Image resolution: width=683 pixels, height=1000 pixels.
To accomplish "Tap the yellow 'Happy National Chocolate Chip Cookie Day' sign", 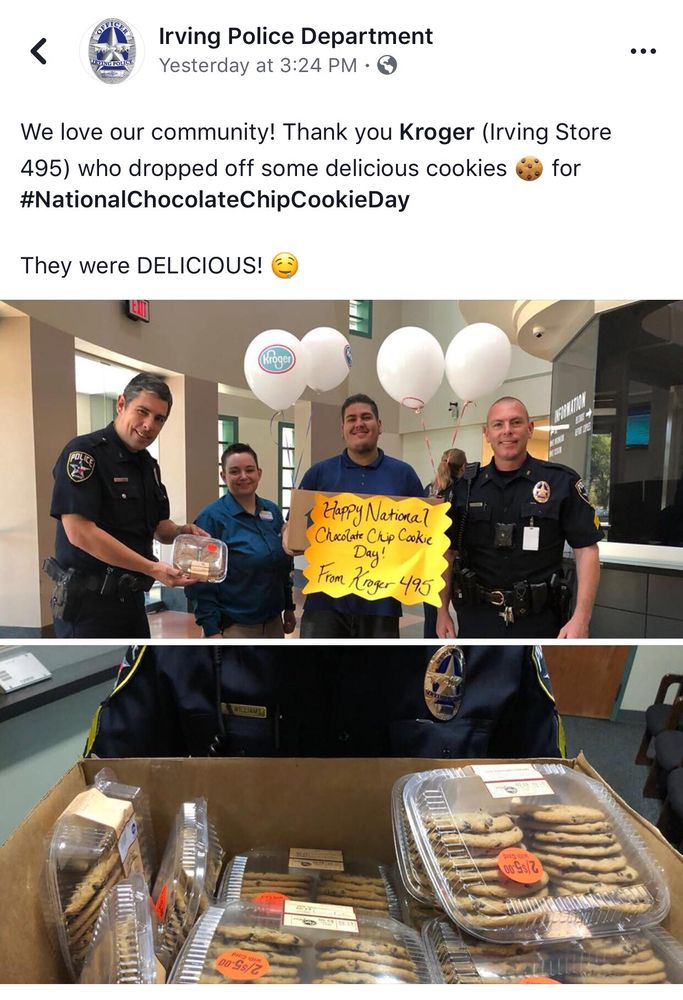I will pos(375,548).
